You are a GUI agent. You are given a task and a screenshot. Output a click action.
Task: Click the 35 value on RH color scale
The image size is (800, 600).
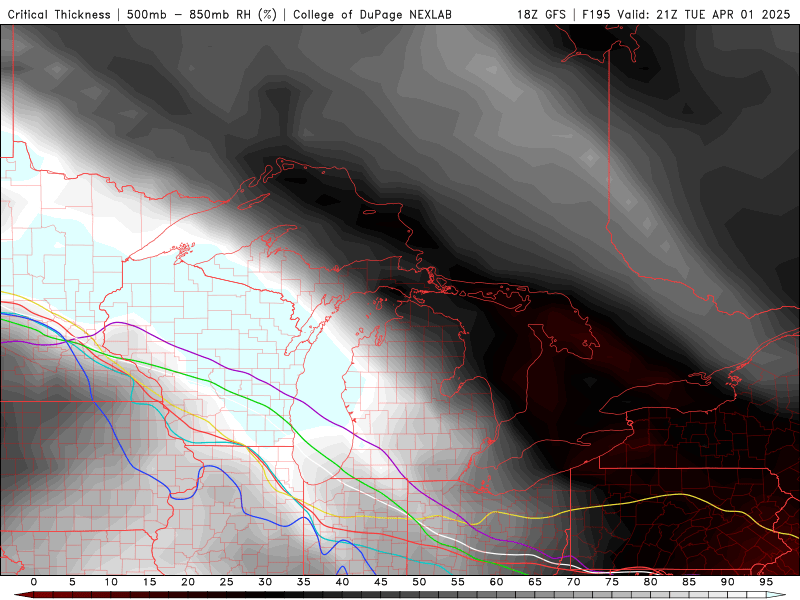303,582
